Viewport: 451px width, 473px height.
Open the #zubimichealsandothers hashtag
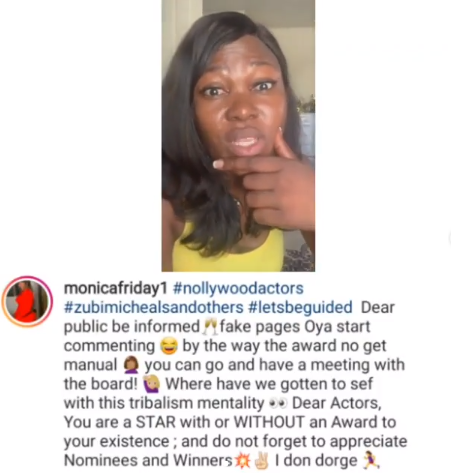[153, 307]
